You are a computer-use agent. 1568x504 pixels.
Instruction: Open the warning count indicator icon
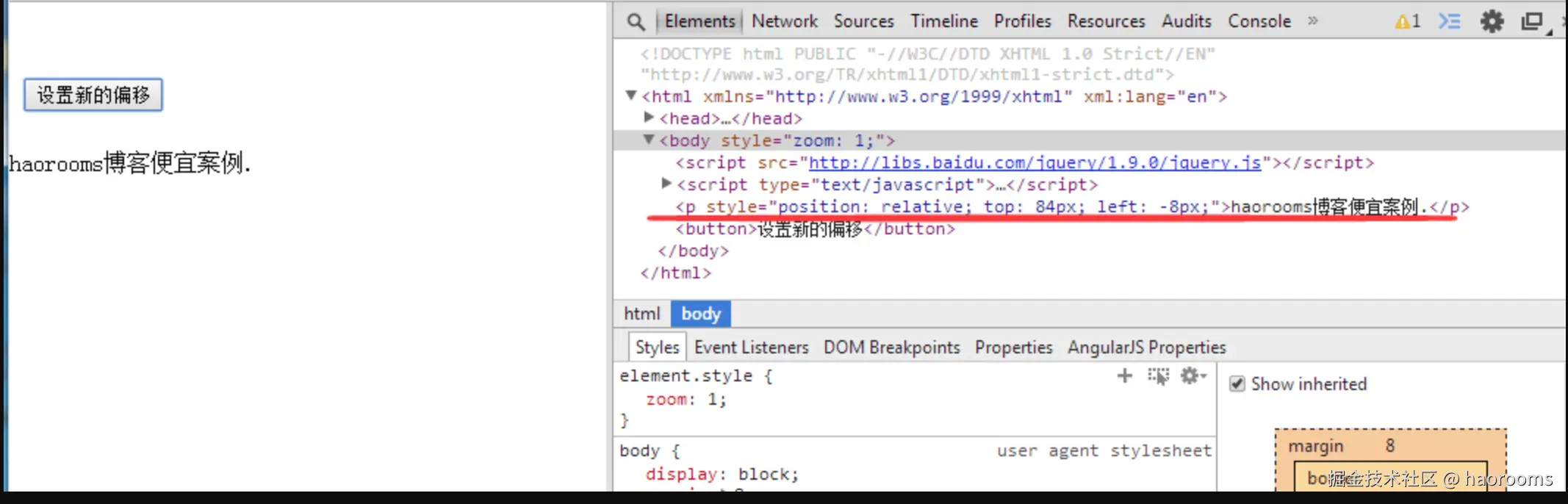[x=1408, y=21]
